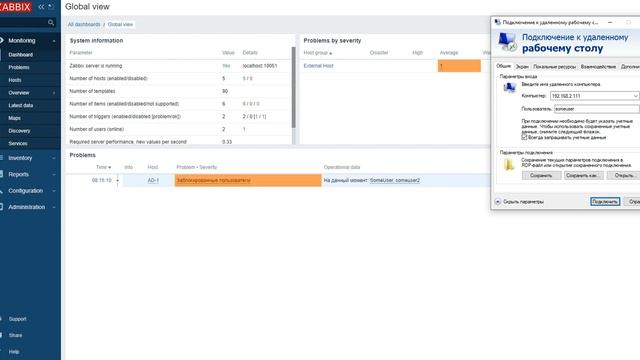This screenshot has width=640, height=360.
Task: Toggle the 'always ask for credentials' checkbox
Action: click(524, 138)
